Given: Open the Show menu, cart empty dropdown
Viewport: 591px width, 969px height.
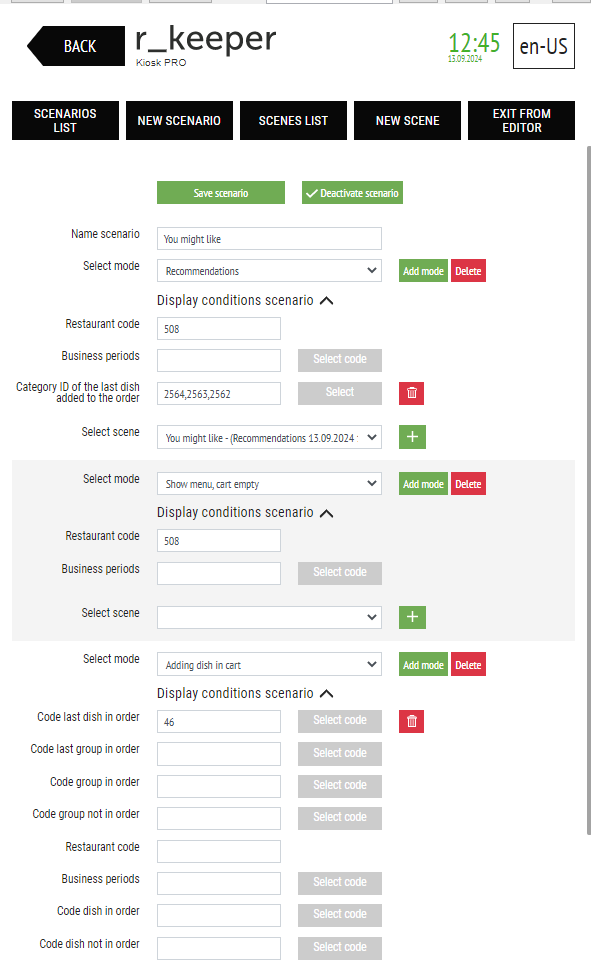Looking at the screenshot, I should (x=269, y=484).
